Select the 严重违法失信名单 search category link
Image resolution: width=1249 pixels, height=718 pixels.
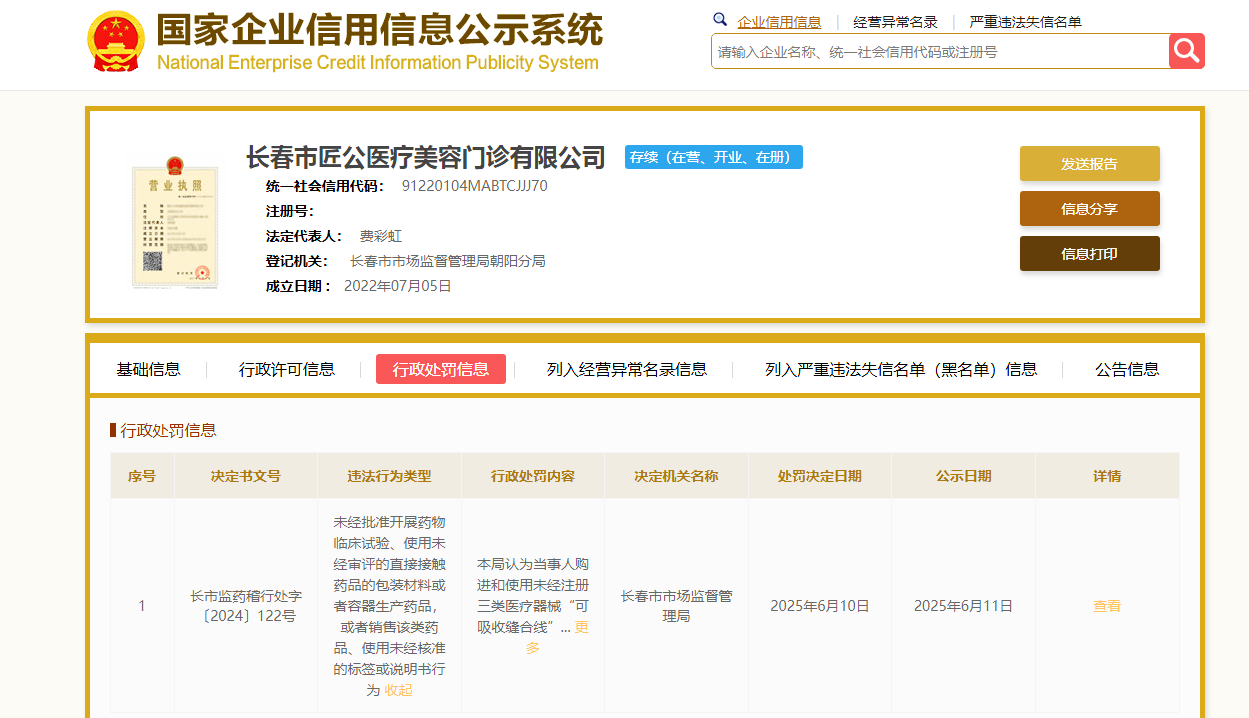click(1025, 22)
